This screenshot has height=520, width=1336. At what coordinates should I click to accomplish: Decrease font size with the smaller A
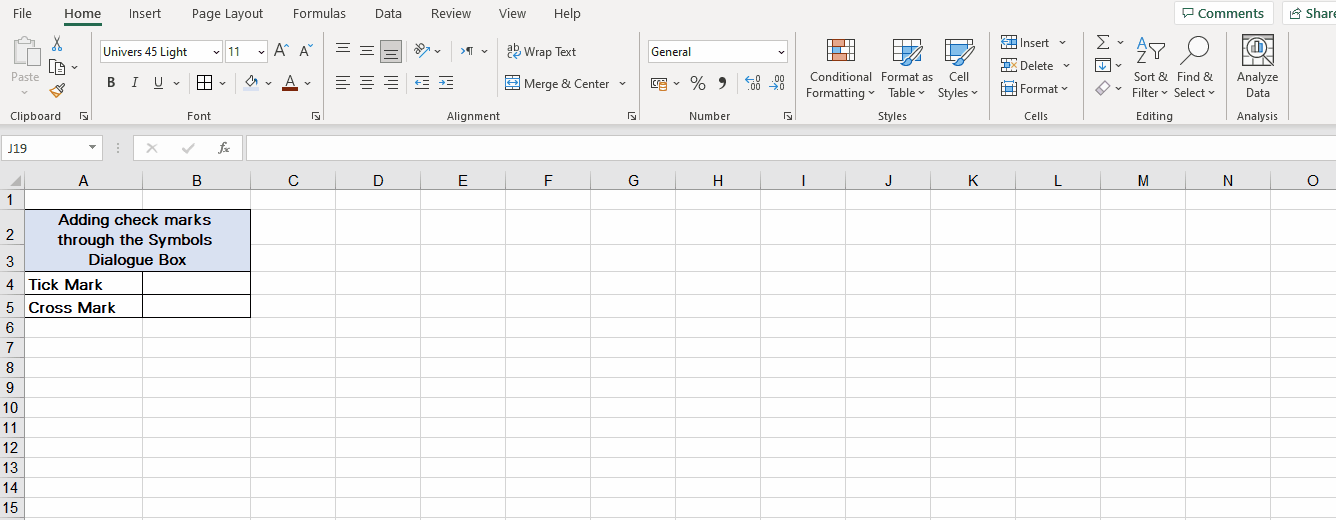point(306,51)
